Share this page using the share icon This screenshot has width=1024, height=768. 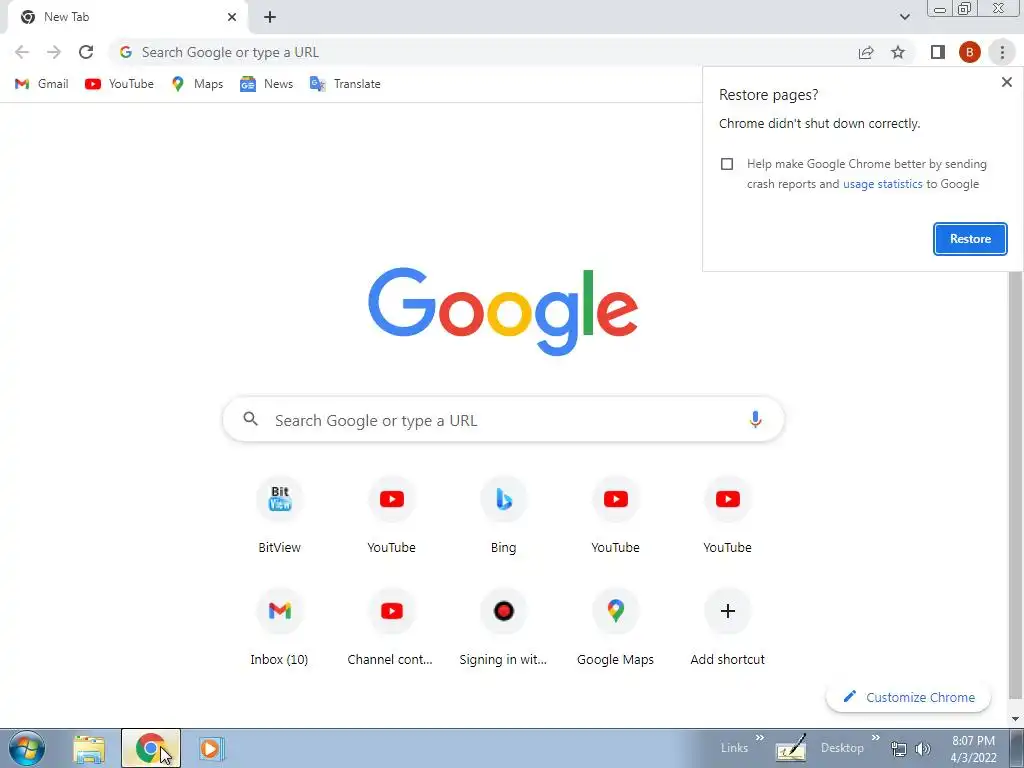click(866, 52)
